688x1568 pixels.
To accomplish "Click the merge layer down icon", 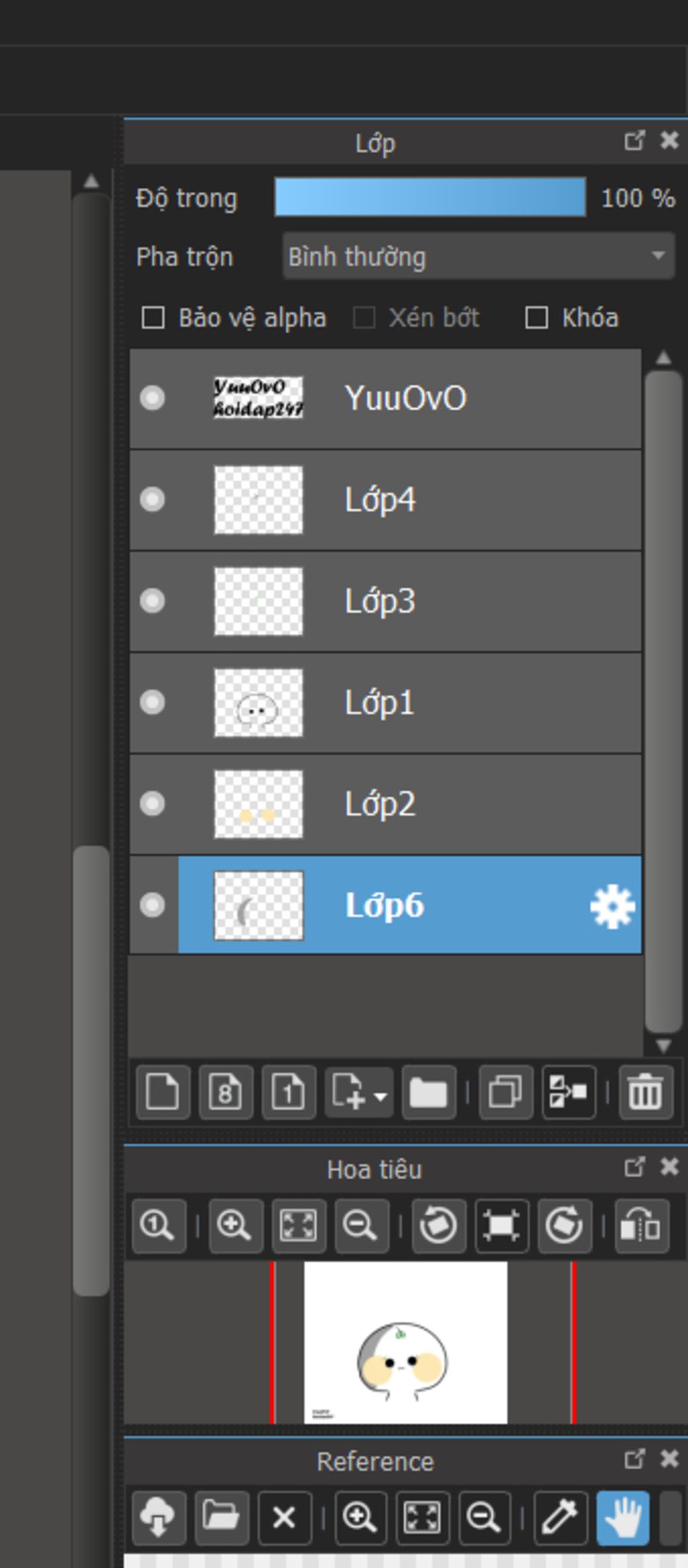I will point(568,1092).
